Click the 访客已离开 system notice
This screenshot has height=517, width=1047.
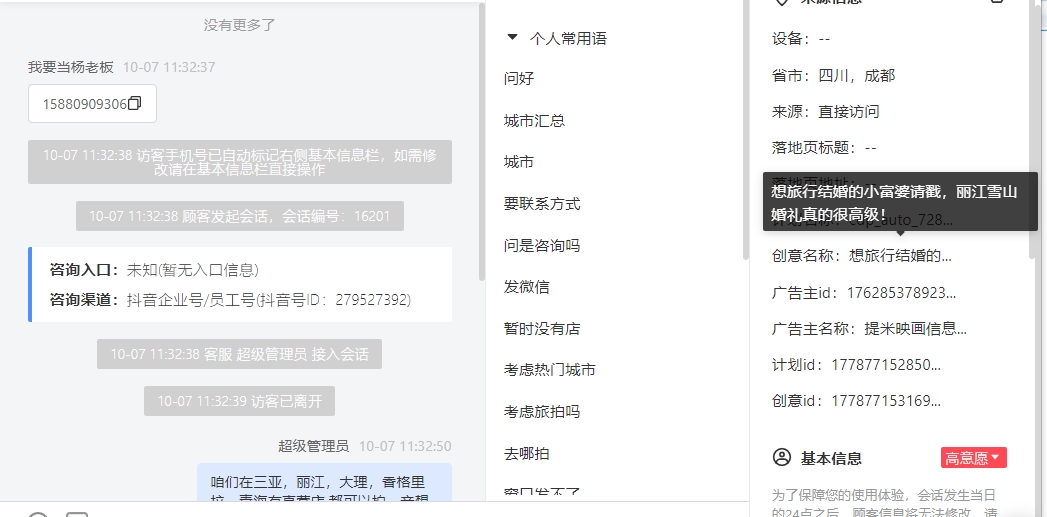point(240,401)
